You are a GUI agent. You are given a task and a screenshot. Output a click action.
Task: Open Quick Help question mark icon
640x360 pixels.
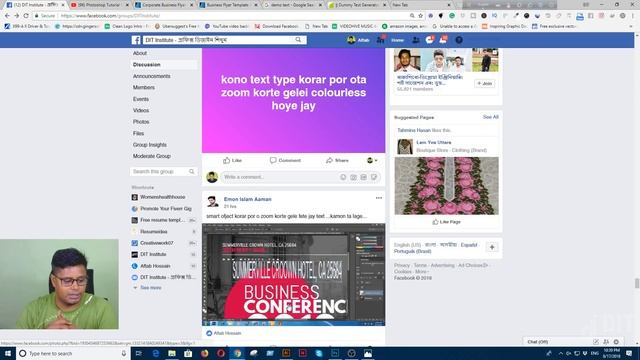[459, 40]
